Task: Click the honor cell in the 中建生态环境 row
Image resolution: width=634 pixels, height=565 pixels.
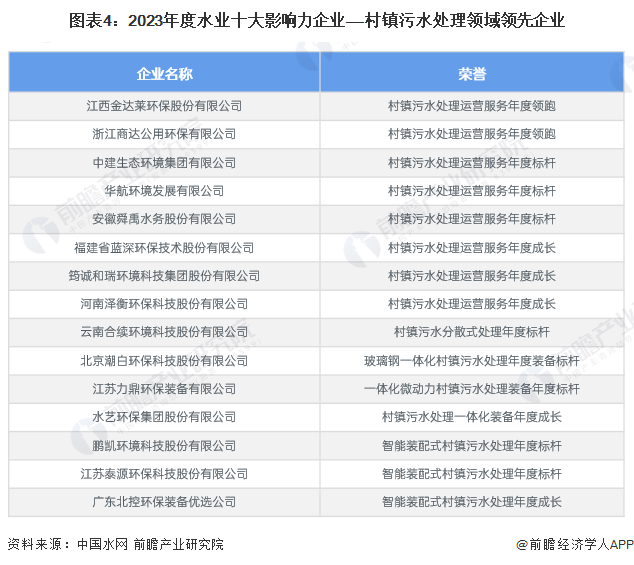Action: pos(472,163)
